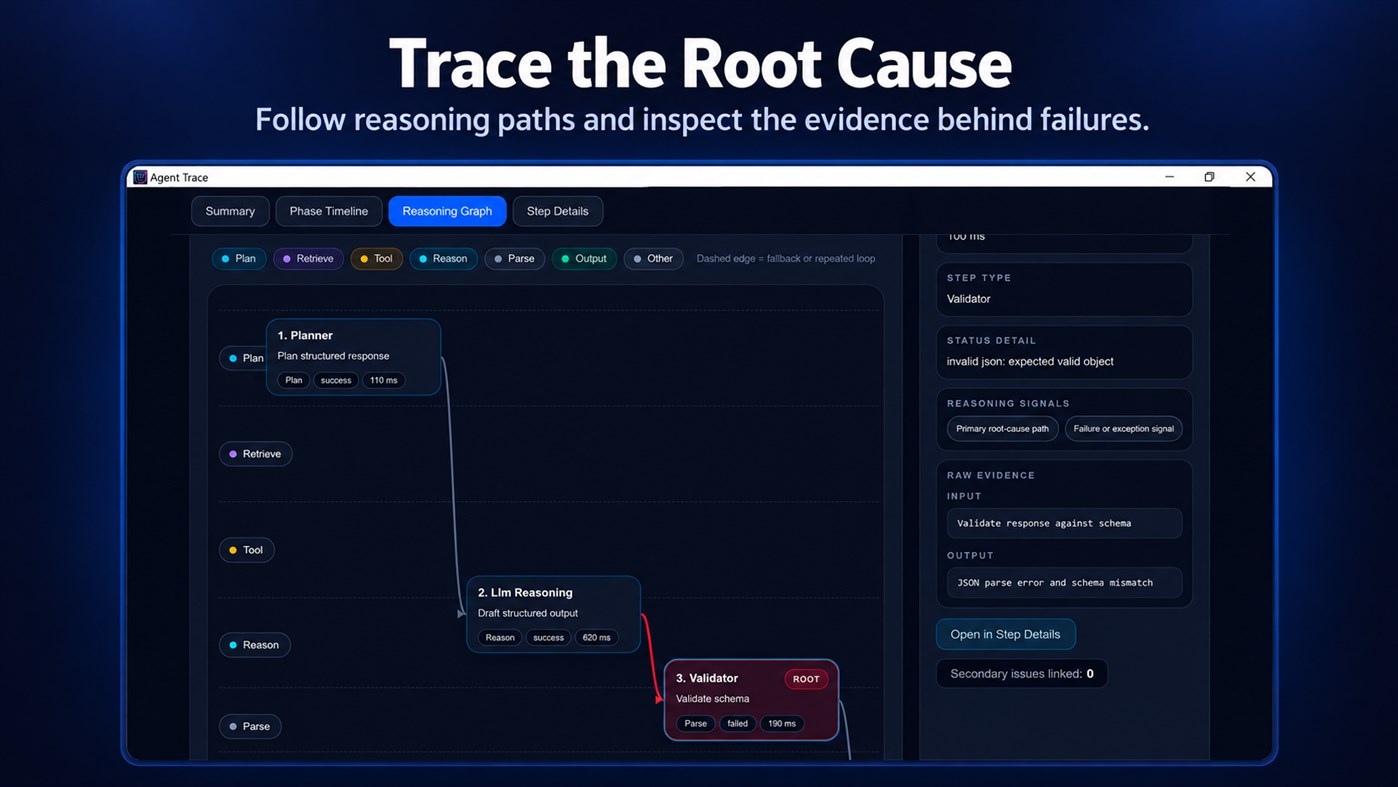Click Open in Step Details button
The image size is (1398, 787).
pyautogui.click(x=1005, y=634)
